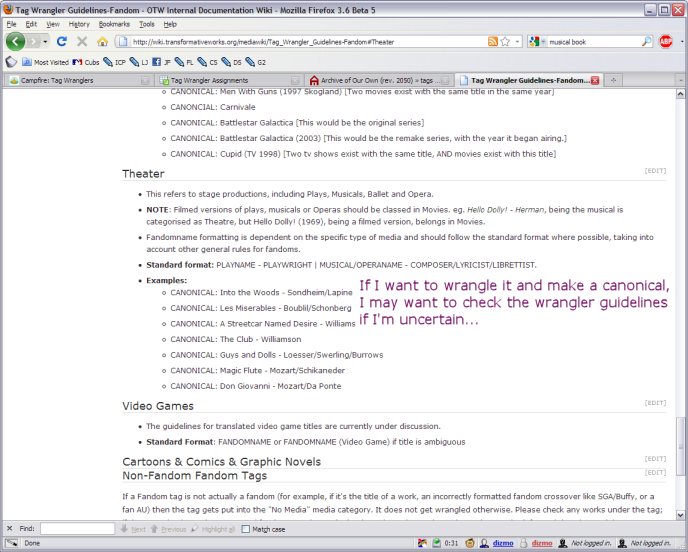Close the Tag Wrangler Assignments tab

295,80
